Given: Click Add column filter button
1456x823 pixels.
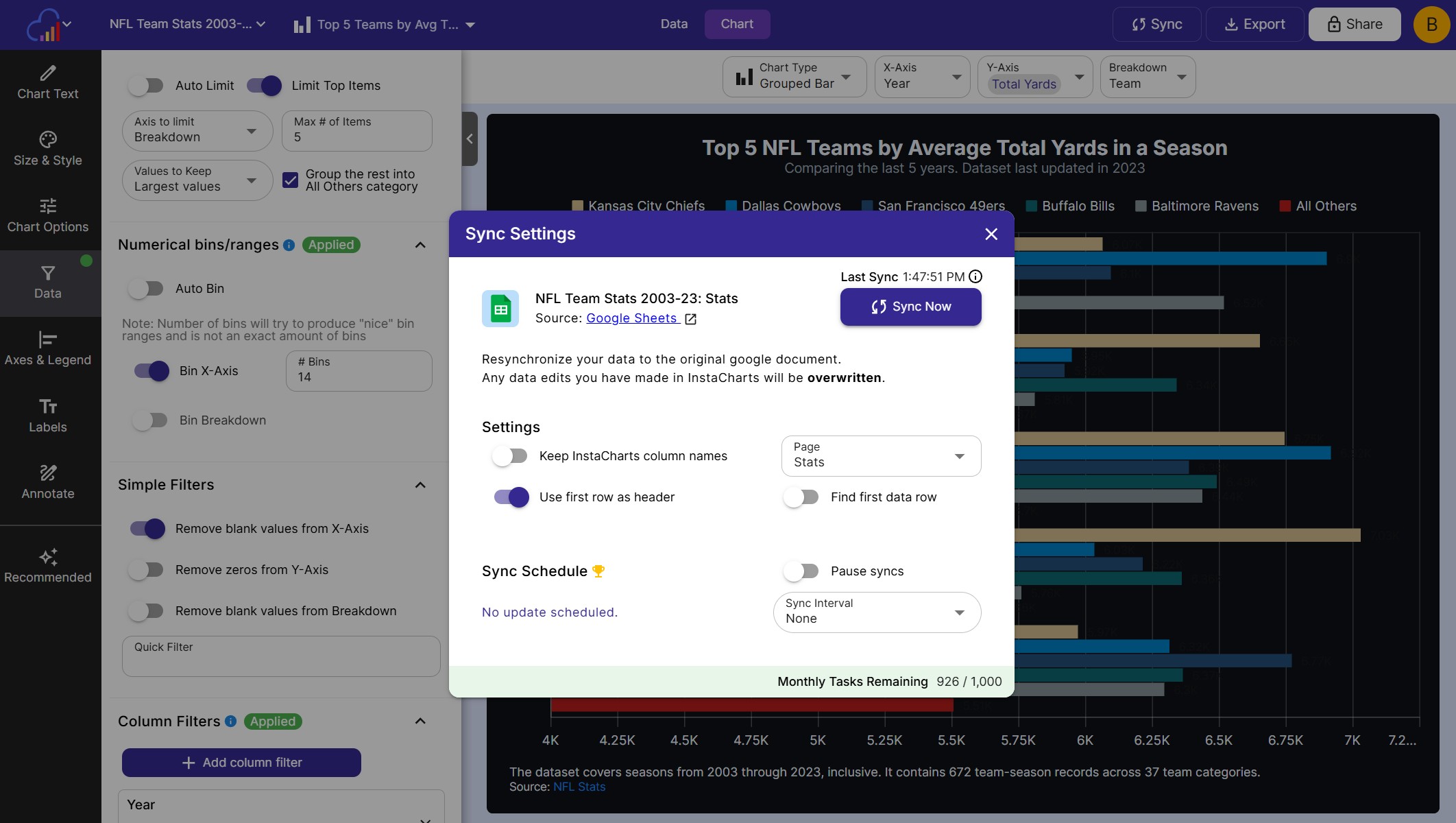Looking at the screenshot, I should tap(241, 763).
